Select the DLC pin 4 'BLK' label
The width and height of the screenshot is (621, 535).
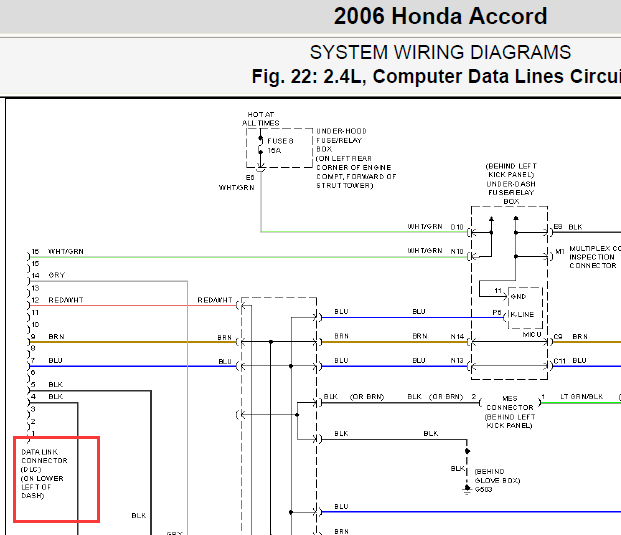click(x=55, y=397)
